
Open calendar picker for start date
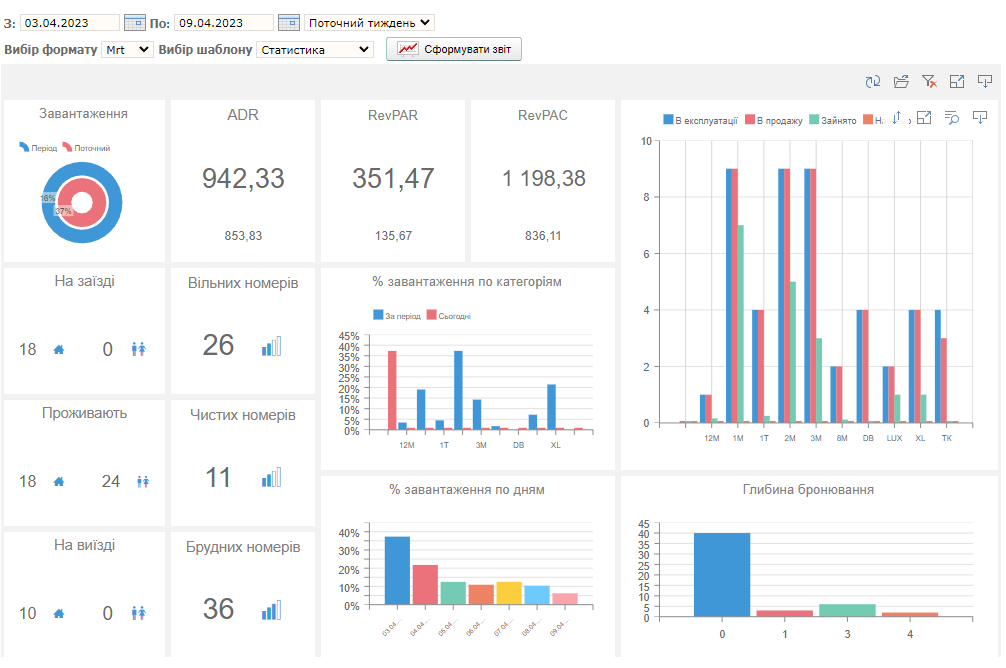(x=134, y=22)
